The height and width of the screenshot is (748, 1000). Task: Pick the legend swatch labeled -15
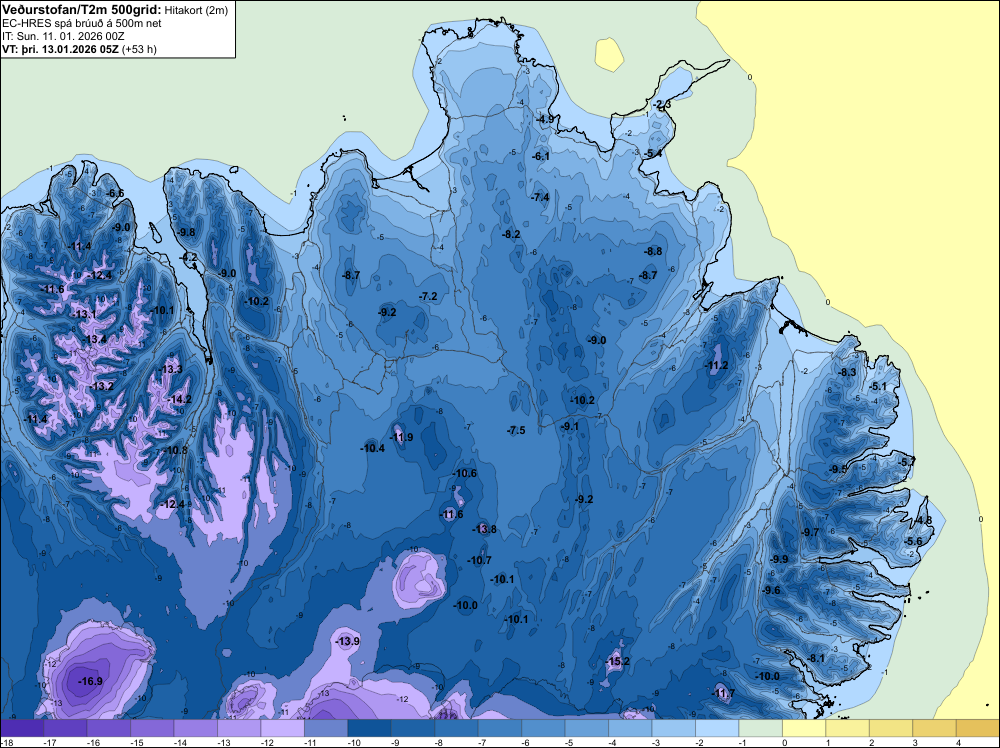(x=152, y=728)
